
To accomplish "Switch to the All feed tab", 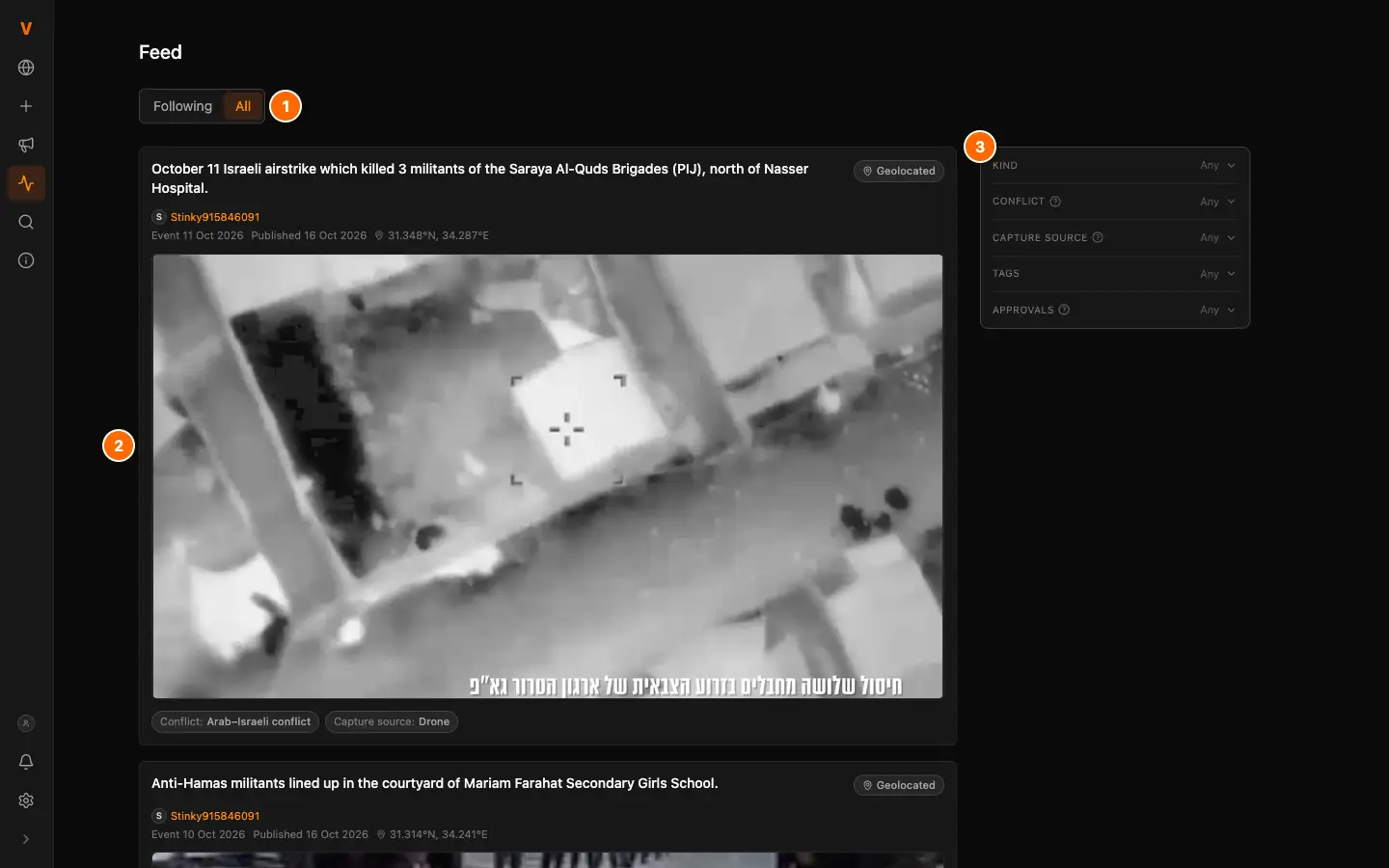I will 243,106.
